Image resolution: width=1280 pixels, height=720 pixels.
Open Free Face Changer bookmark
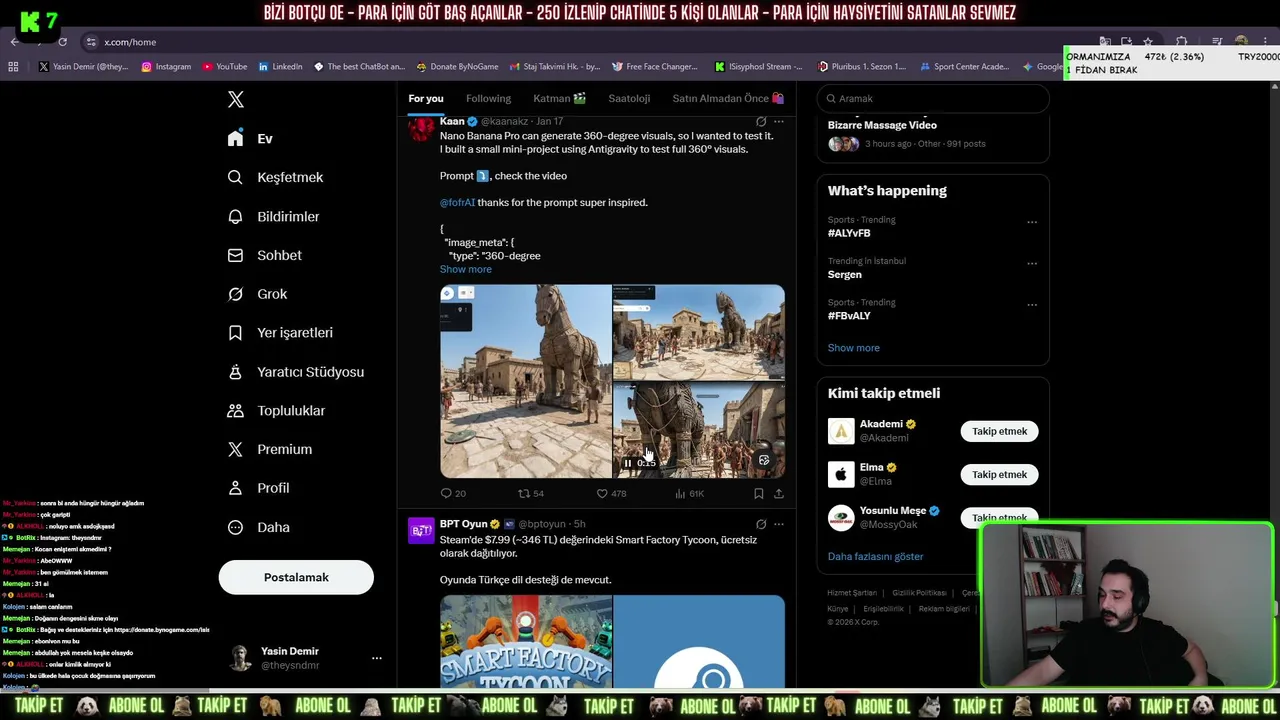(654, 67)
